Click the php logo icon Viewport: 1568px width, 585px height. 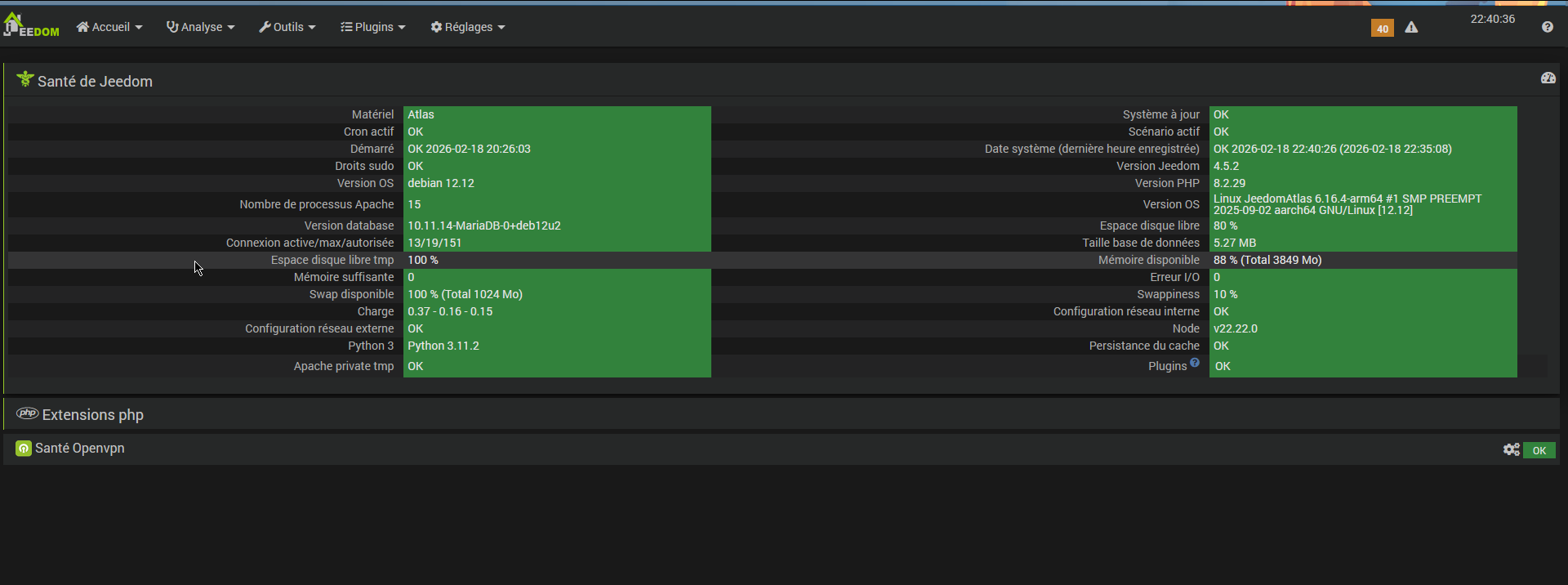click(x=27, y=413)
